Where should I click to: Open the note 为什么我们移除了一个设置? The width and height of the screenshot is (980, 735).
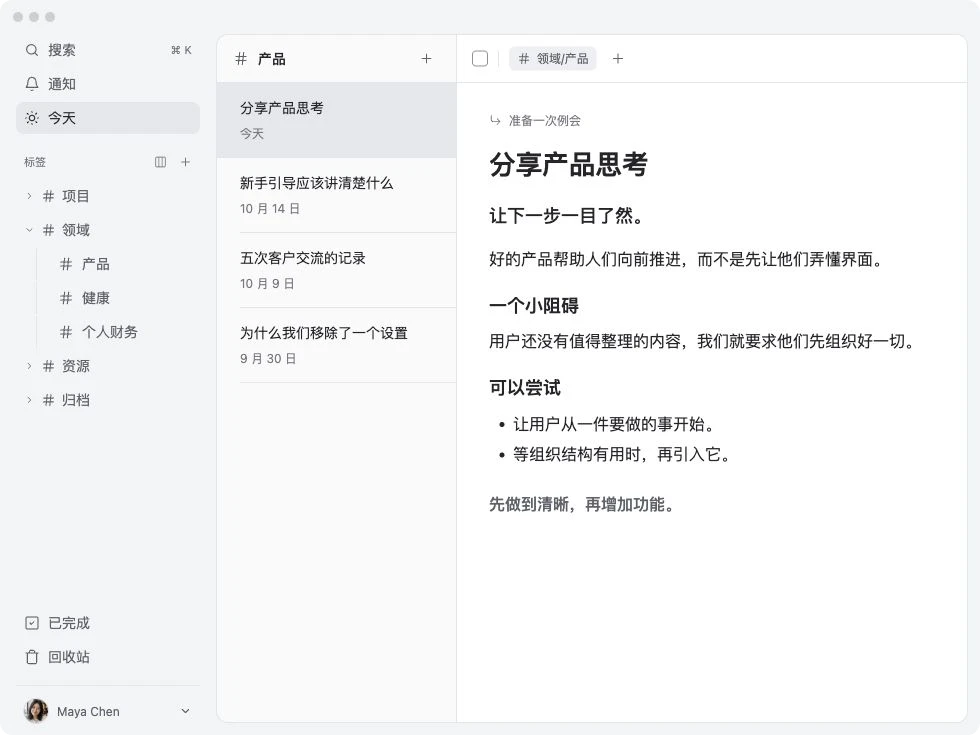(336, 345)
